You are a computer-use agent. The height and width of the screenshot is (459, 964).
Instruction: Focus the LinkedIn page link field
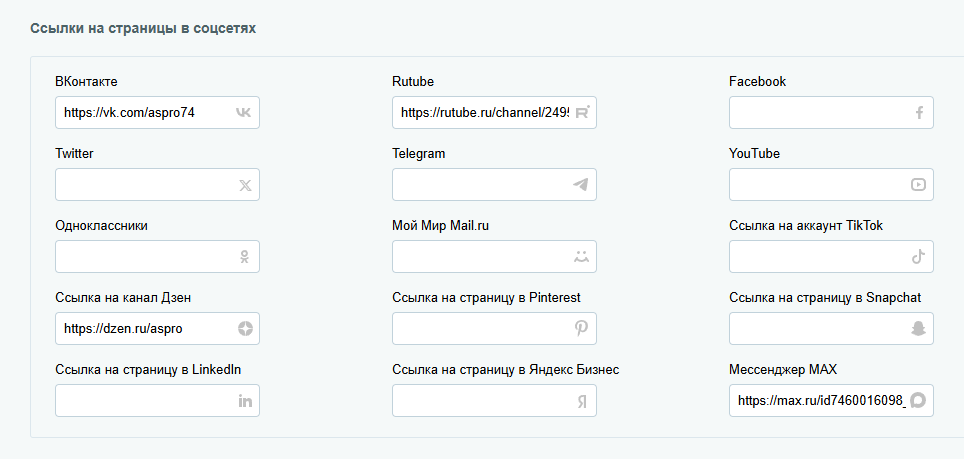(x=157, y=401)
